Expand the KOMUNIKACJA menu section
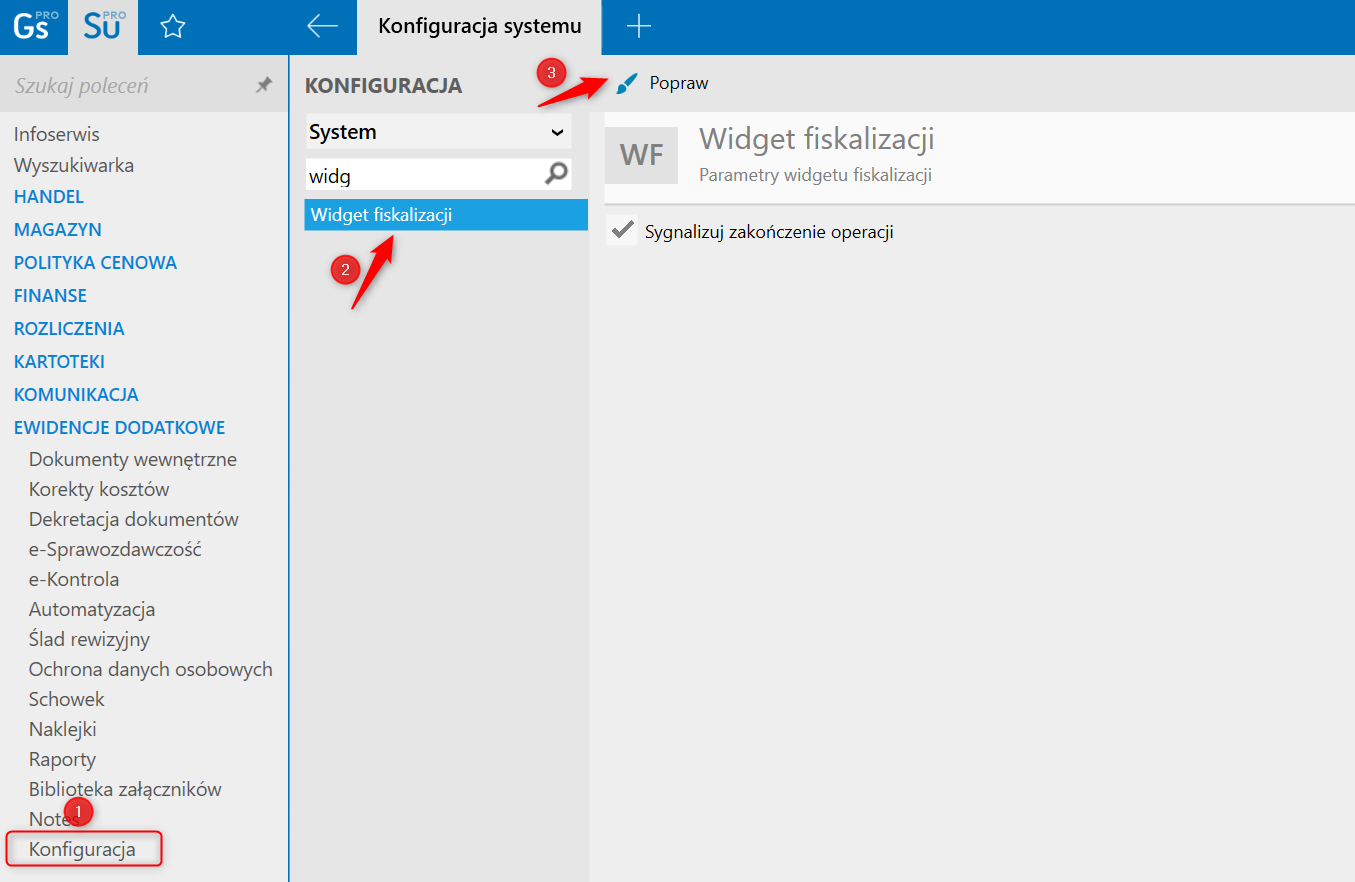Screen dimensions: 1355x882 point(76,395)
